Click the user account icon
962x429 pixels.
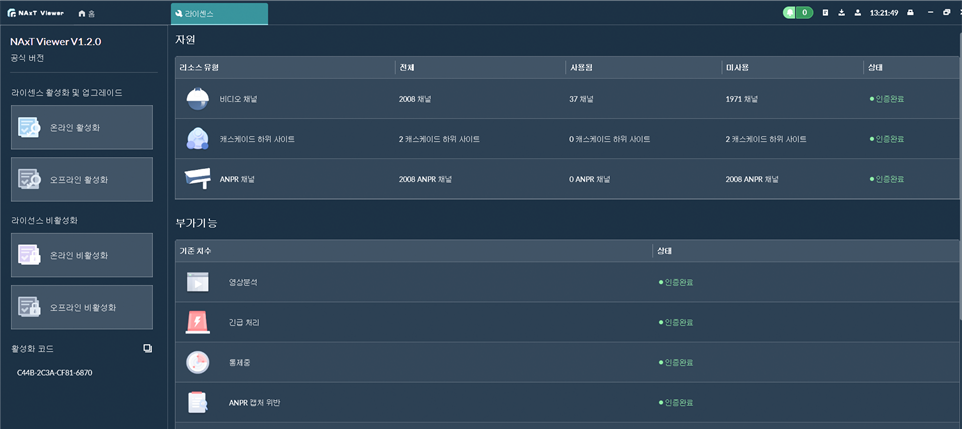pos(857,13)
